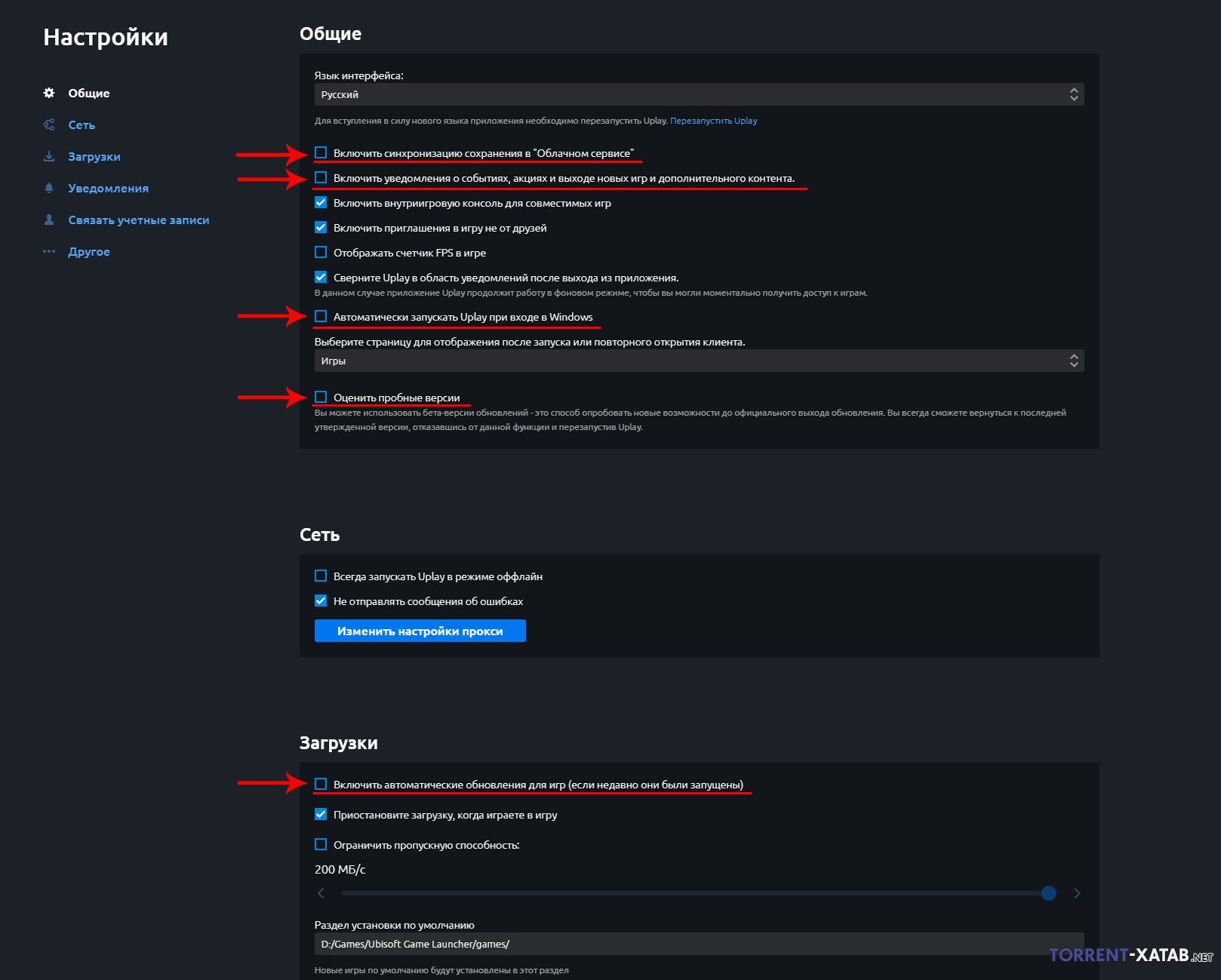Image resolution: width=1221 pixels, height=980 pixels.
Task: Click the download arrow icon beside Загрузки
Action: [49, 156]
